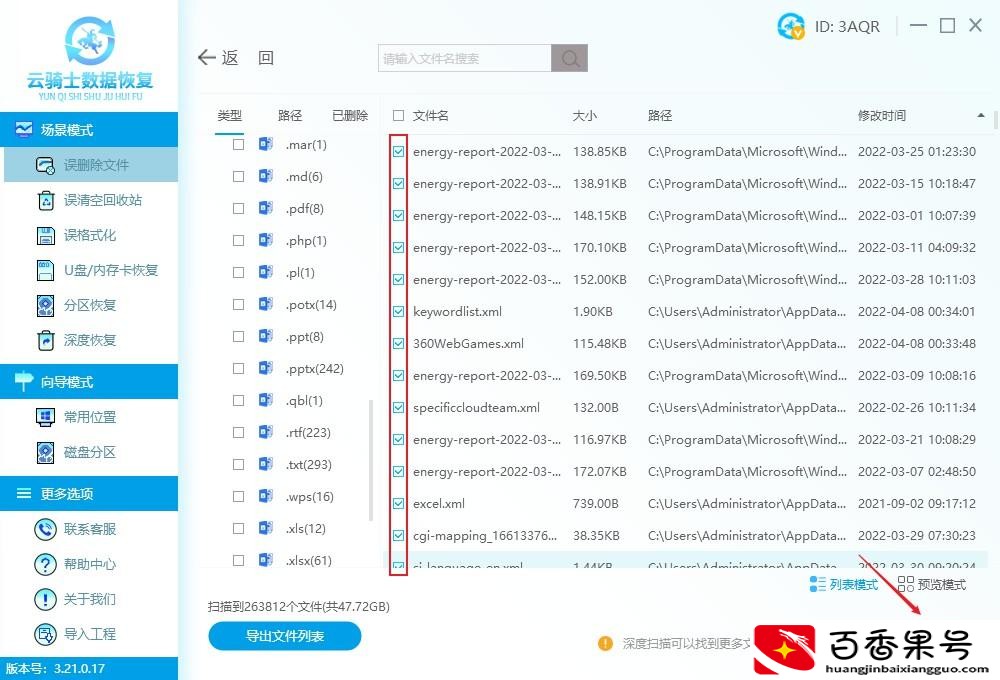Screen dimensions: 1000x680
Task: Click the 更多选项 hamburger icon
Action: tap(24, 493)
